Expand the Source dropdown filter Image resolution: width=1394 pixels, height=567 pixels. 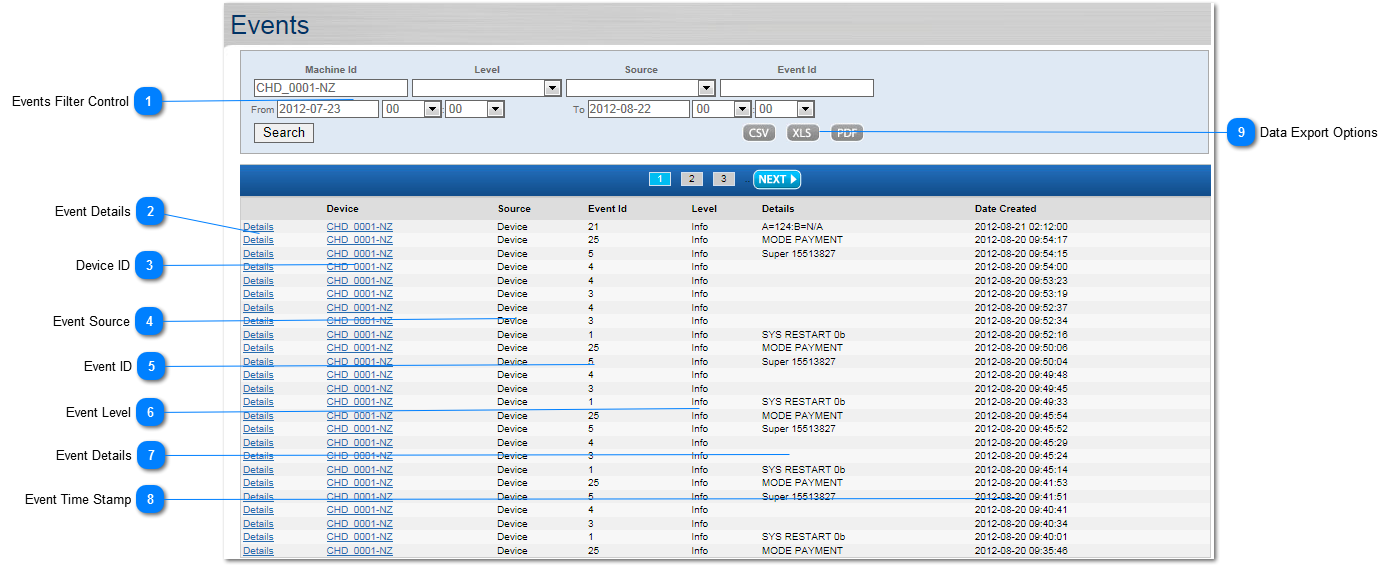pos(706,88)
